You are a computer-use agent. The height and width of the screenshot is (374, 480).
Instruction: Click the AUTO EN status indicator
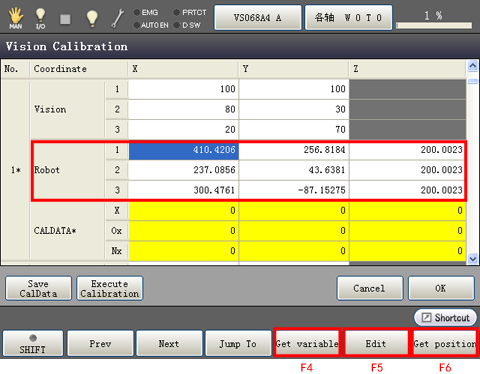151,25
